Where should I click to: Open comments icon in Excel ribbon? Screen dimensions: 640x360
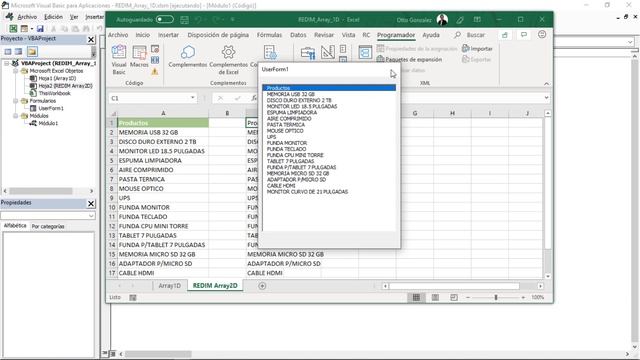[524, 35]
